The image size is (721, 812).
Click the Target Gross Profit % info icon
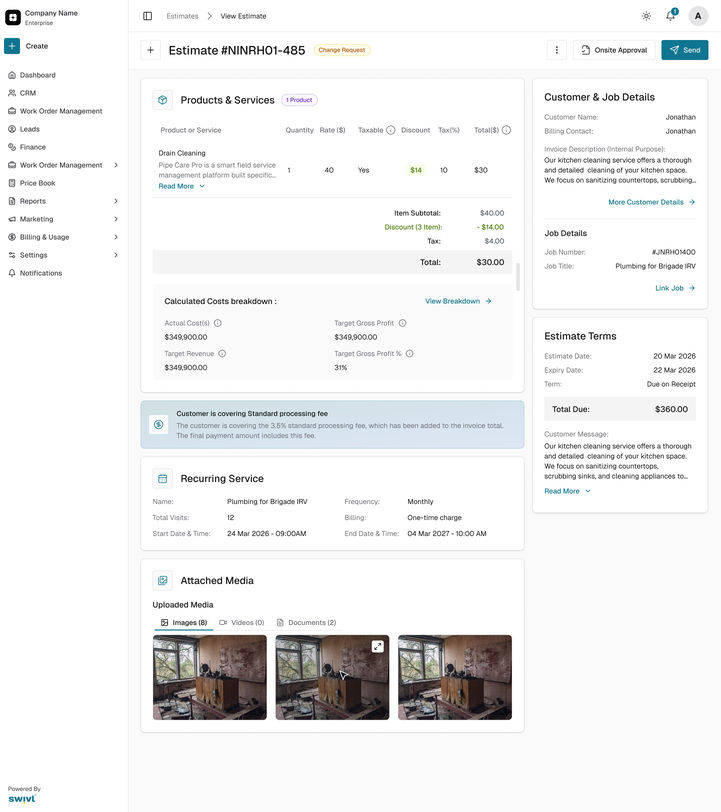click(x=410, y=354)
